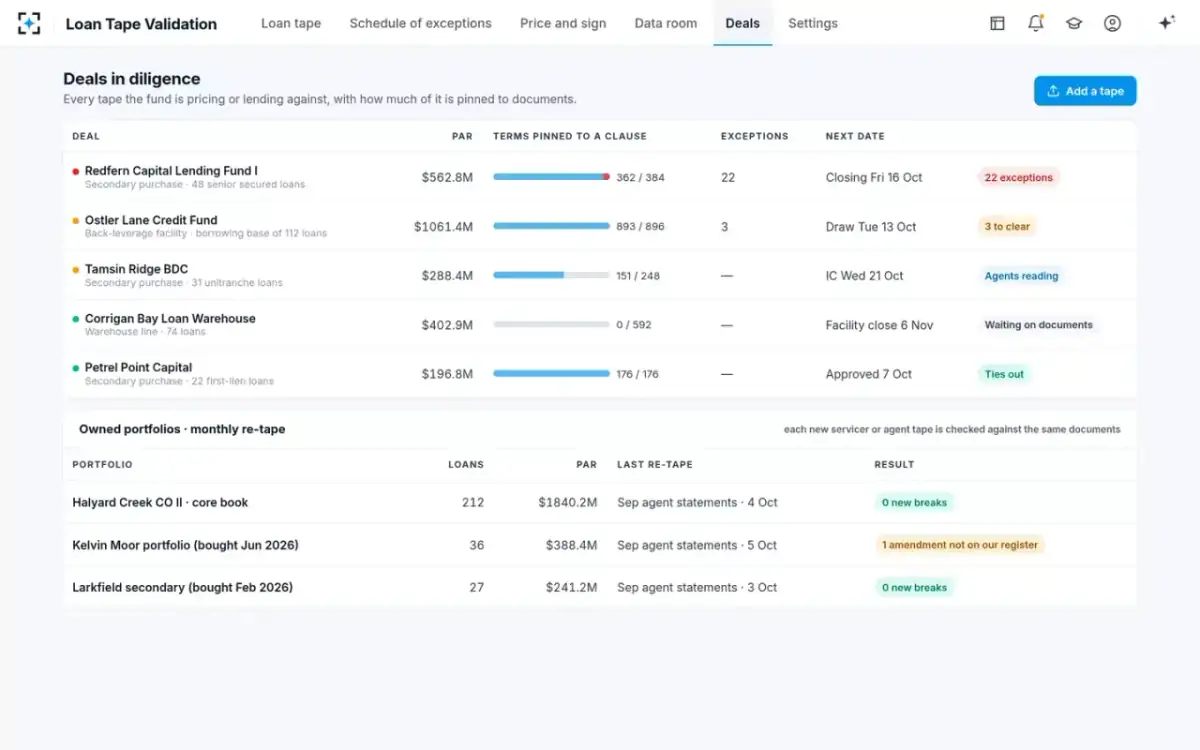Click IC Wed 21 Oct date
The image size is (1200, 750).
click(x=864, y=276)
